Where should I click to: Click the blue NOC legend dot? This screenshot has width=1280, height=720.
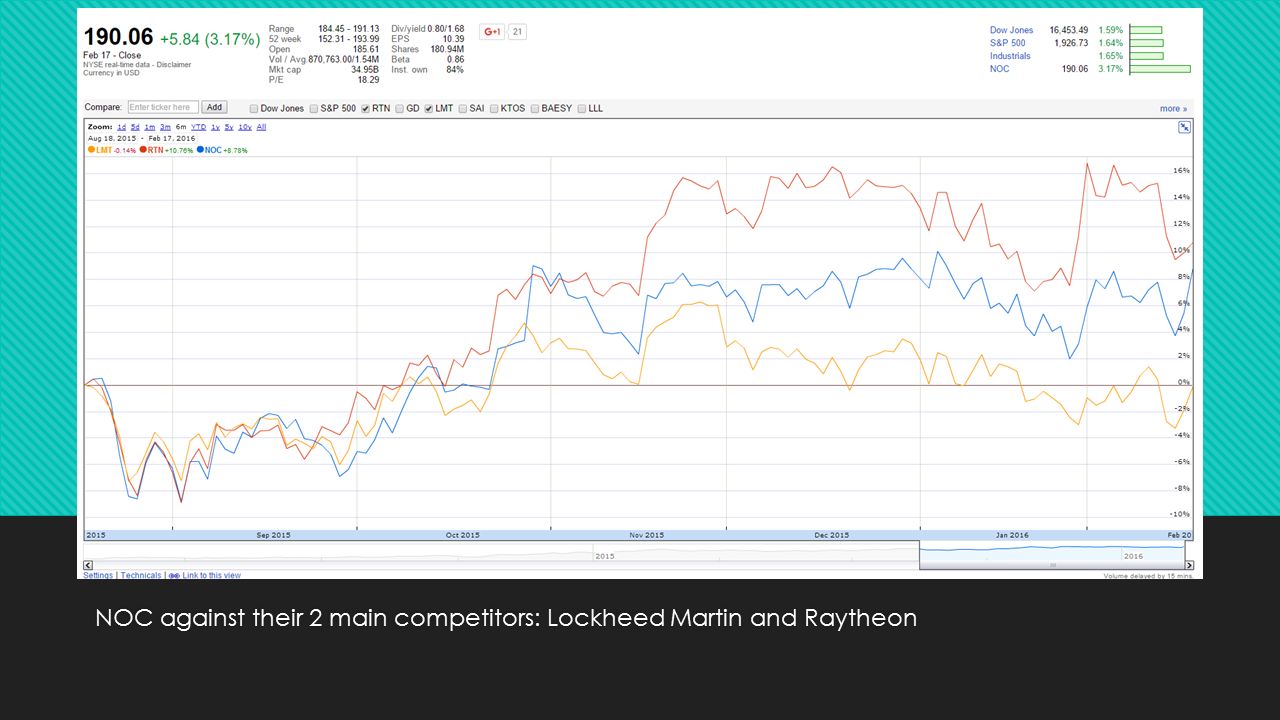click(200, 150)
